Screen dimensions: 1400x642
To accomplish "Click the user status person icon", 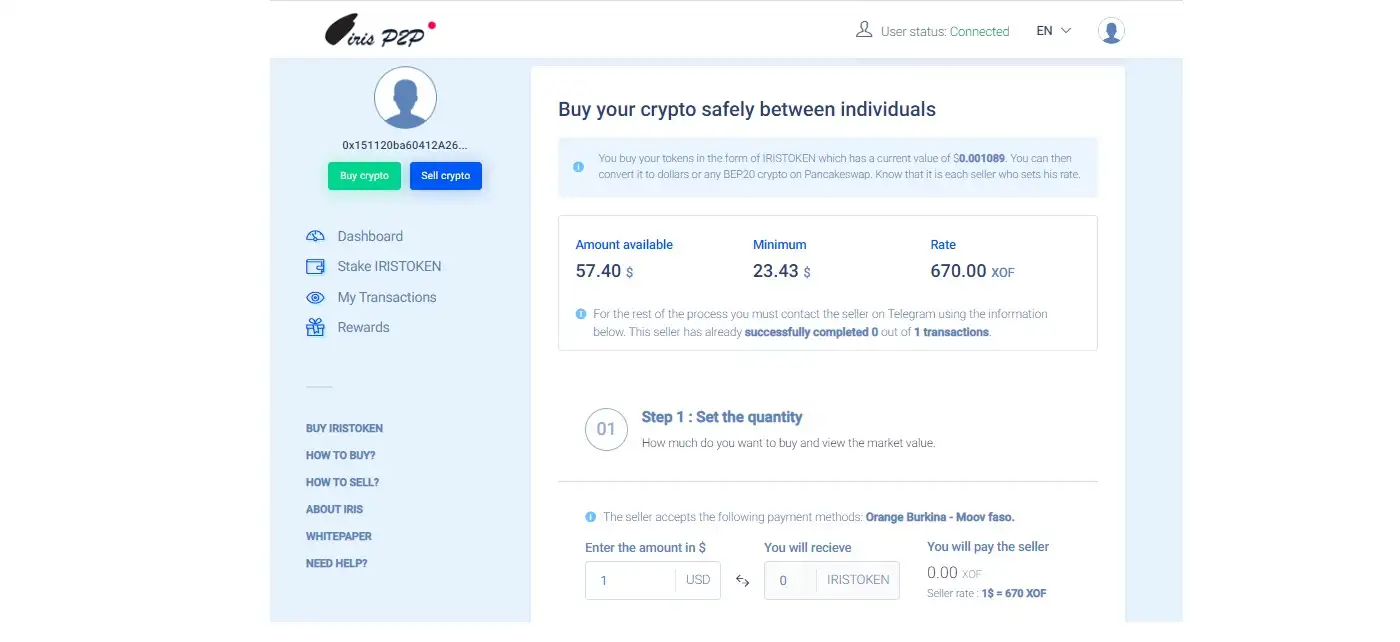I will point(864,31).
